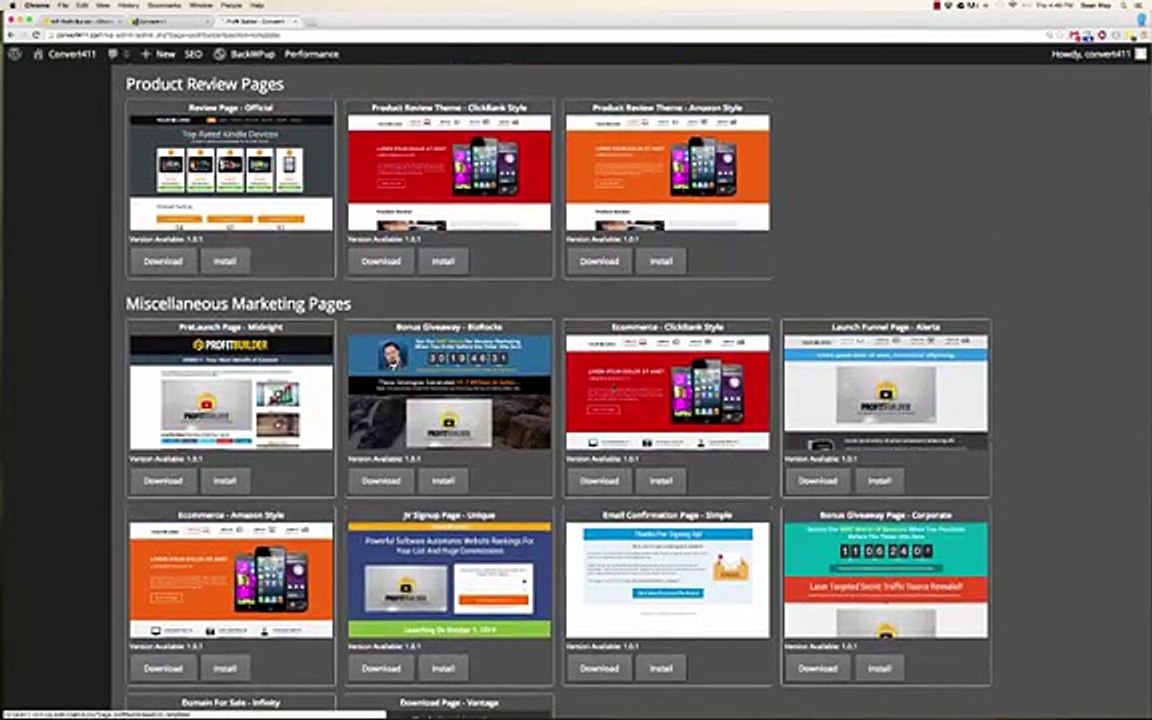Open the comments bubble icon in admin bar
1152x720 pixels.
112,54
